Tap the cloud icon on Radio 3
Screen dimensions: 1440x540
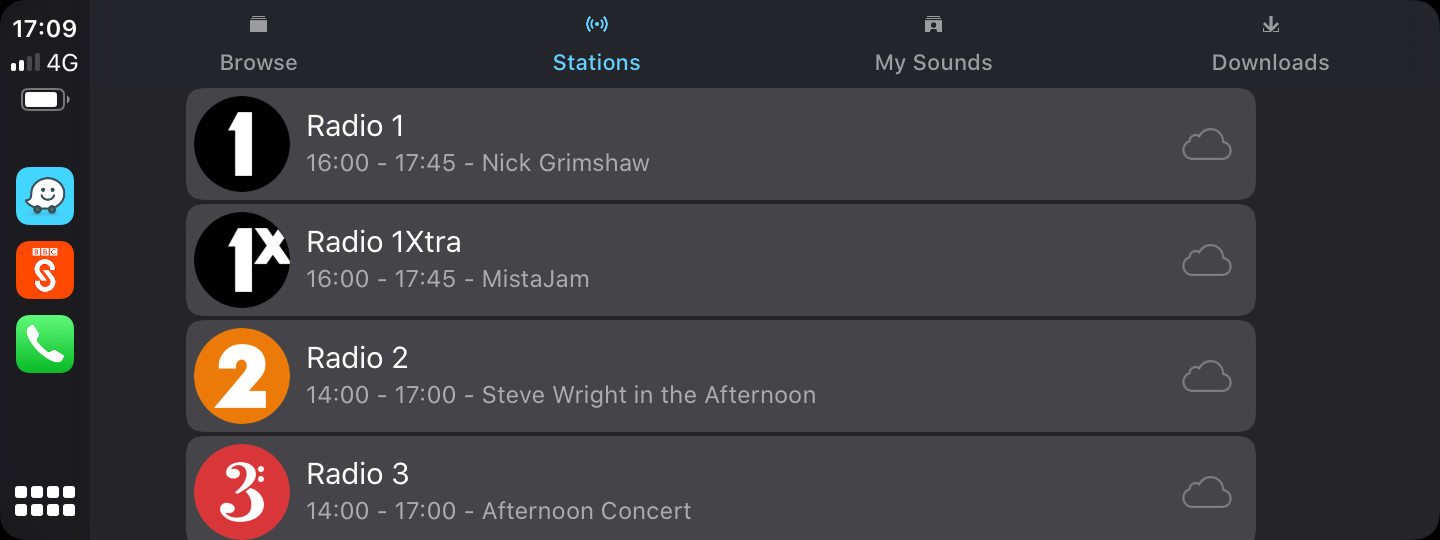click(x=1206, y=492)
